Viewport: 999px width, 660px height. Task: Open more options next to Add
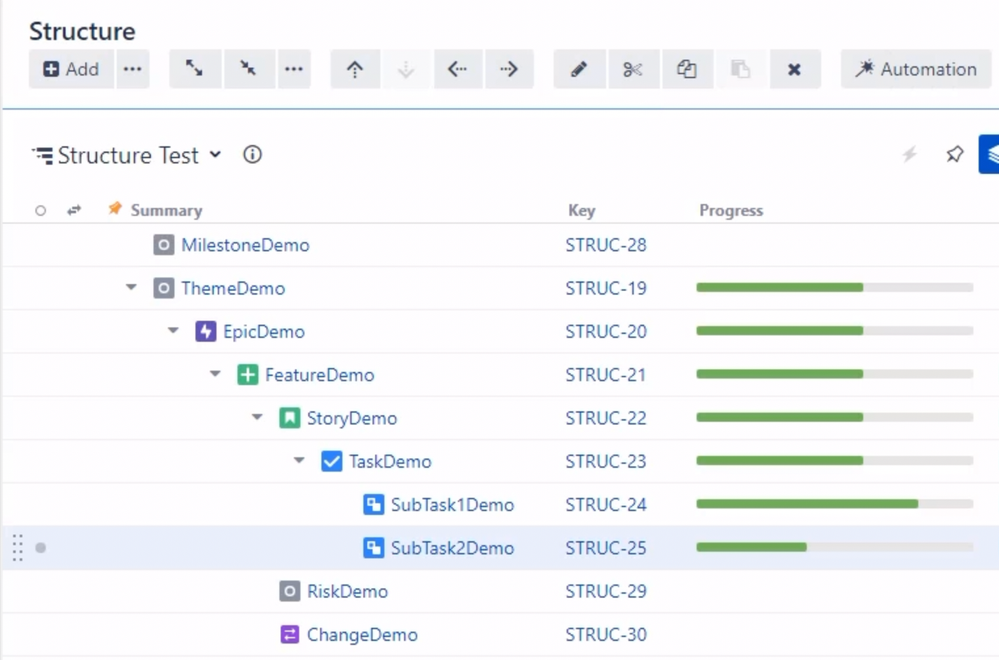[133, 69]
